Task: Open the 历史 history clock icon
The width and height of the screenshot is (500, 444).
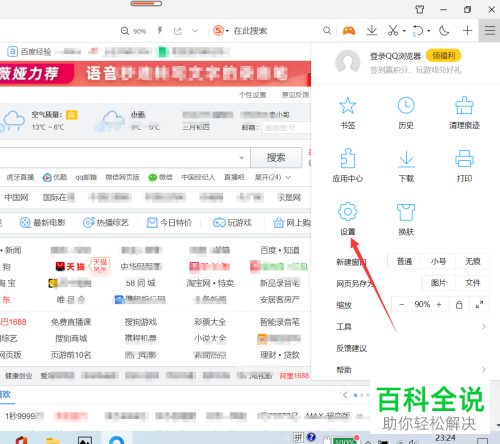Action: 406,106
